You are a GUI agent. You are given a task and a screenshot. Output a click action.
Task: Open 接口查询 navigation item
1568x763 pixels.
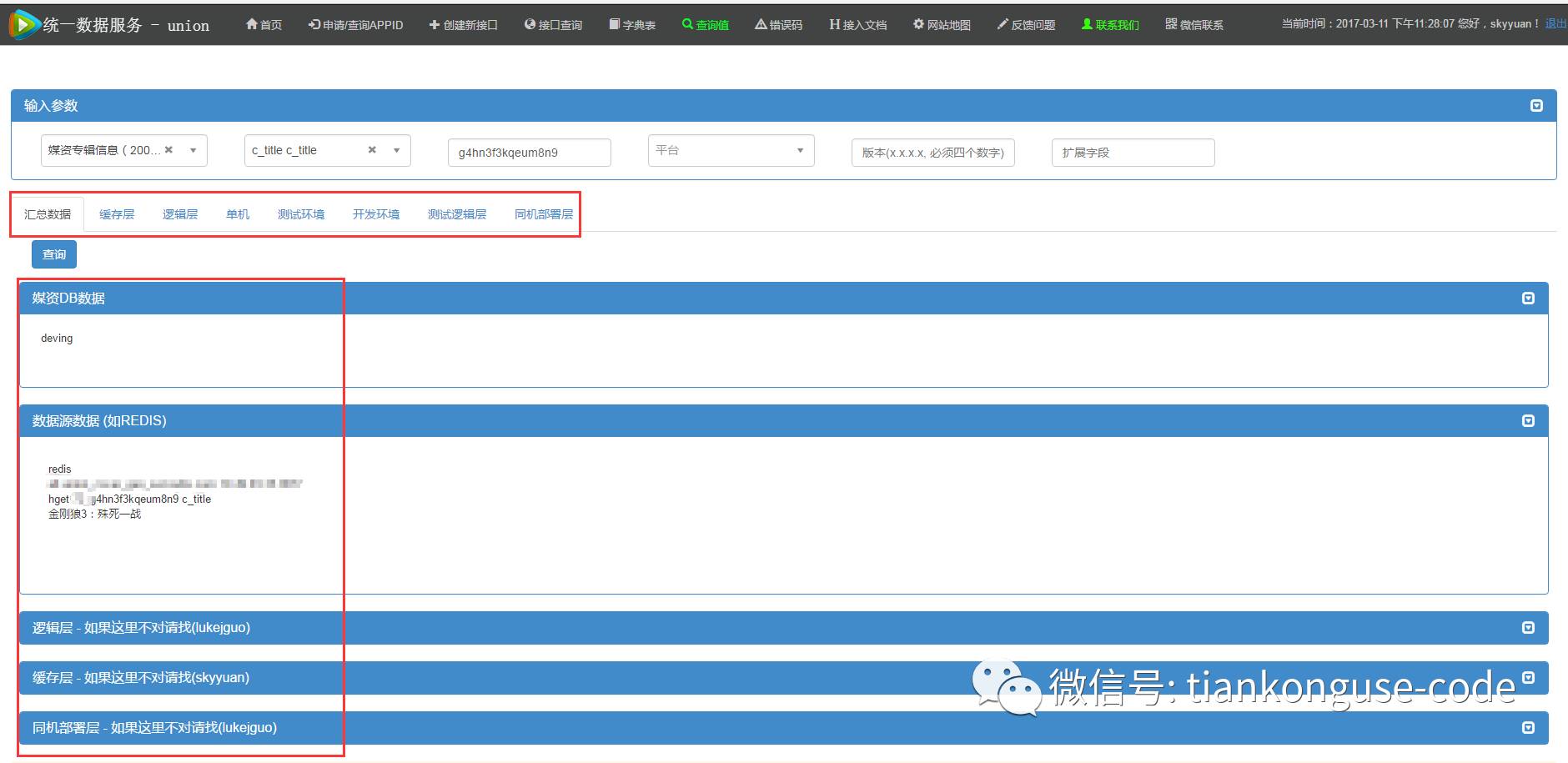click(553, 25)
